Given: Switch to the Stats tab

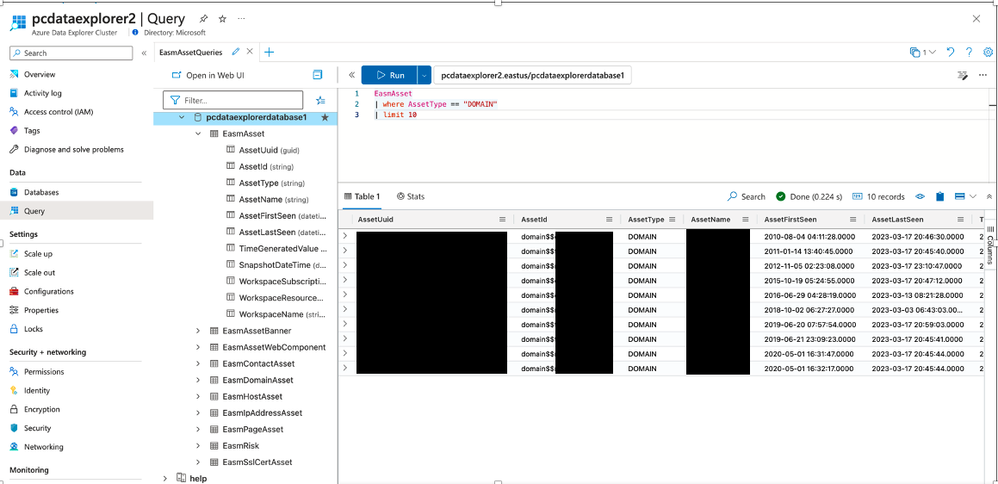Looking at the screenshot, I should [x=411, y=197].
